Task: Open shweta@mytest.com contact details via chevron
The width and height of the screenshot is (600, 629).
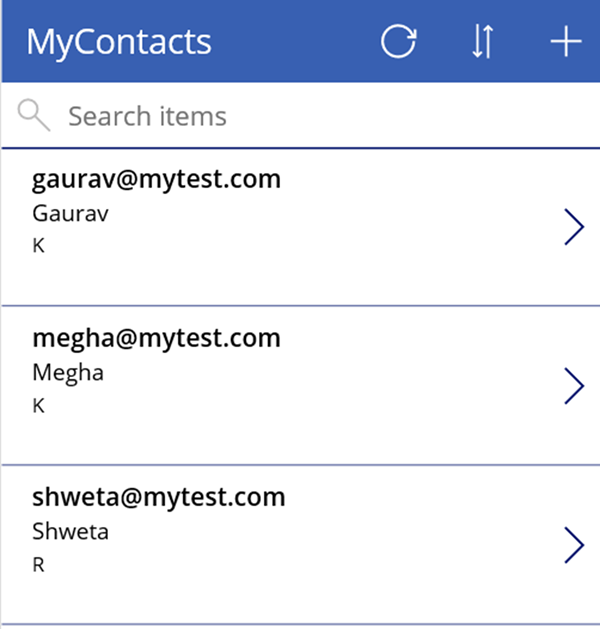Action: click(573, 545)
